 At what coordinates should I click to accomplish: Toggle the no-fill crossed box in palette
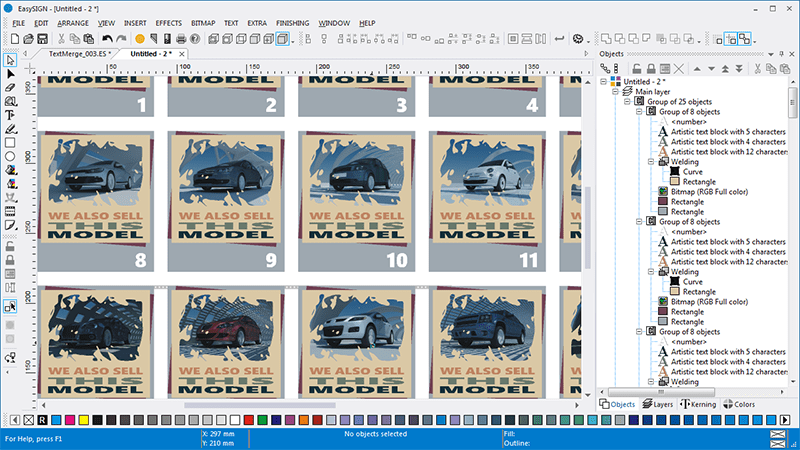click(27, 419)
